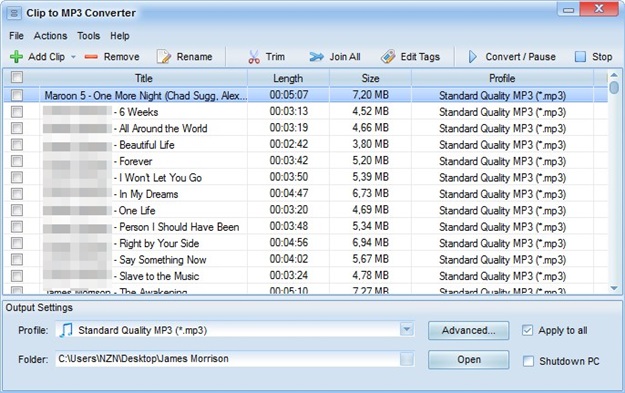
Task: Click the Convert / Pause label
Action: click(520, 57)
